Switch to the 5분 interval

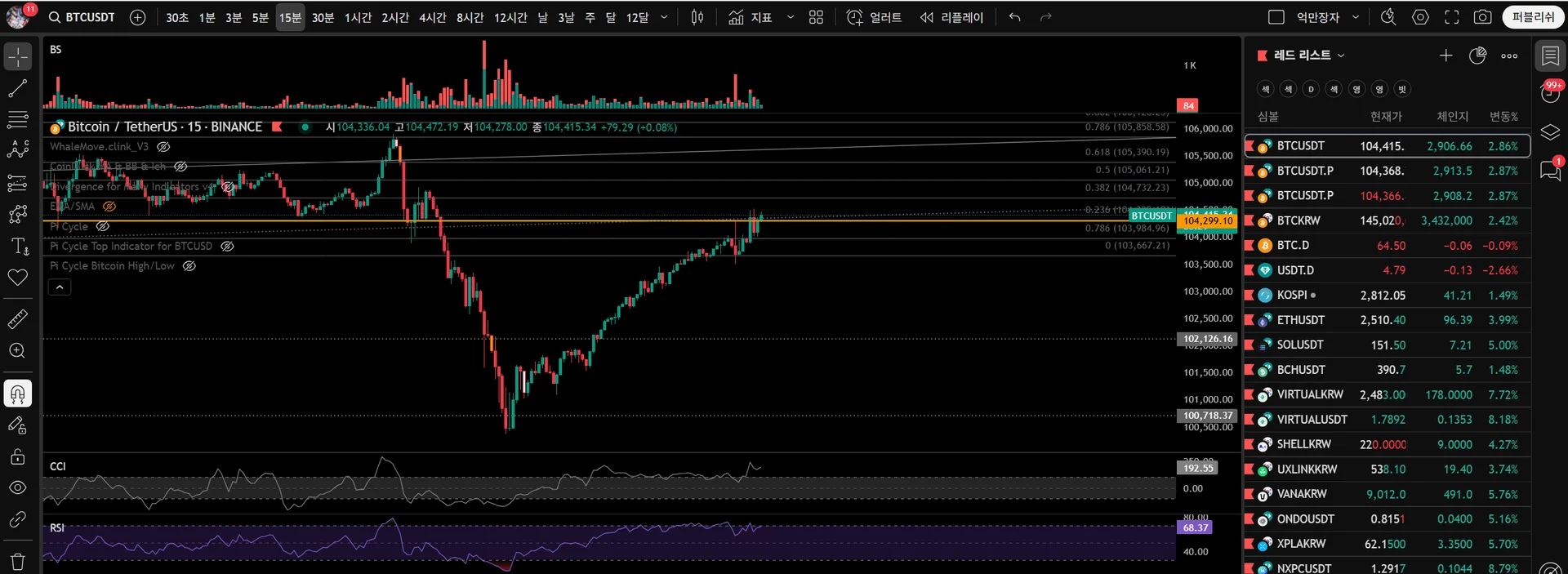pyautogui.click(x=261, y=17)
